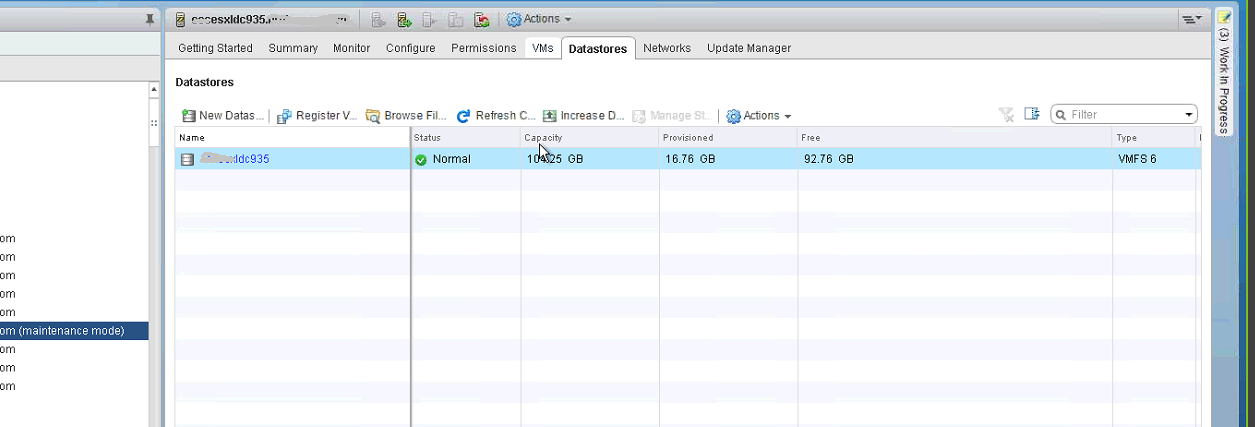Switch to the Getting Started tab
Viewport: 1255px width, 427px height.
[x=215, y=48]
